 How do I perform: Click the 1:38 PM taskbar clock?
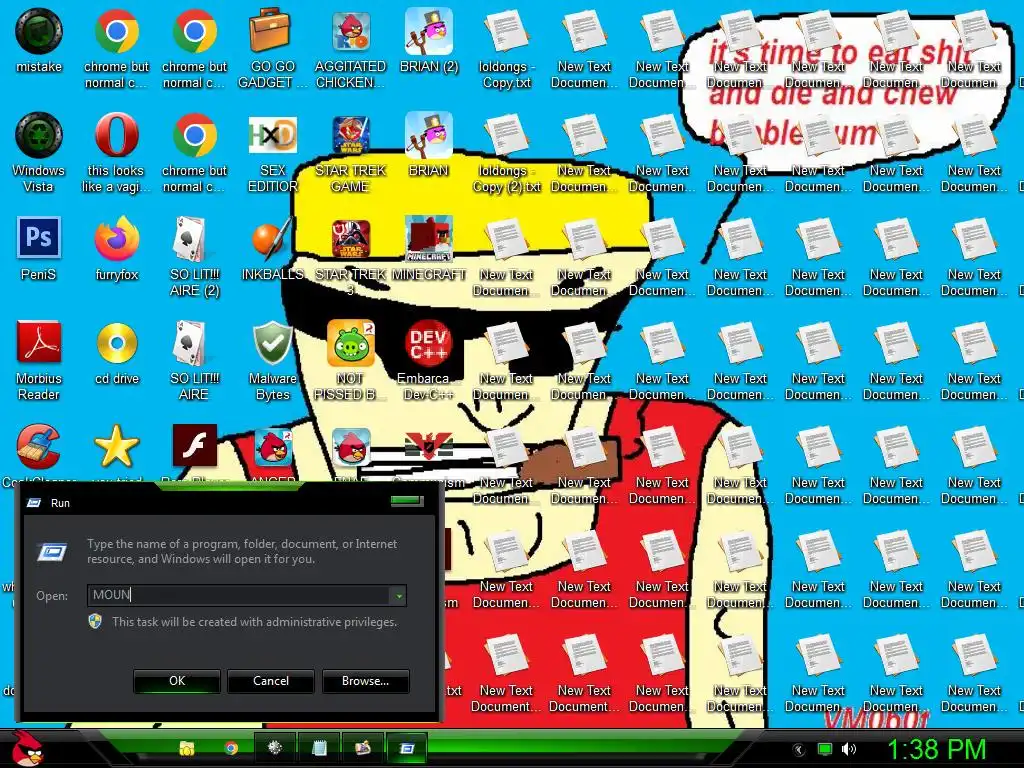(x=936, y=749)
